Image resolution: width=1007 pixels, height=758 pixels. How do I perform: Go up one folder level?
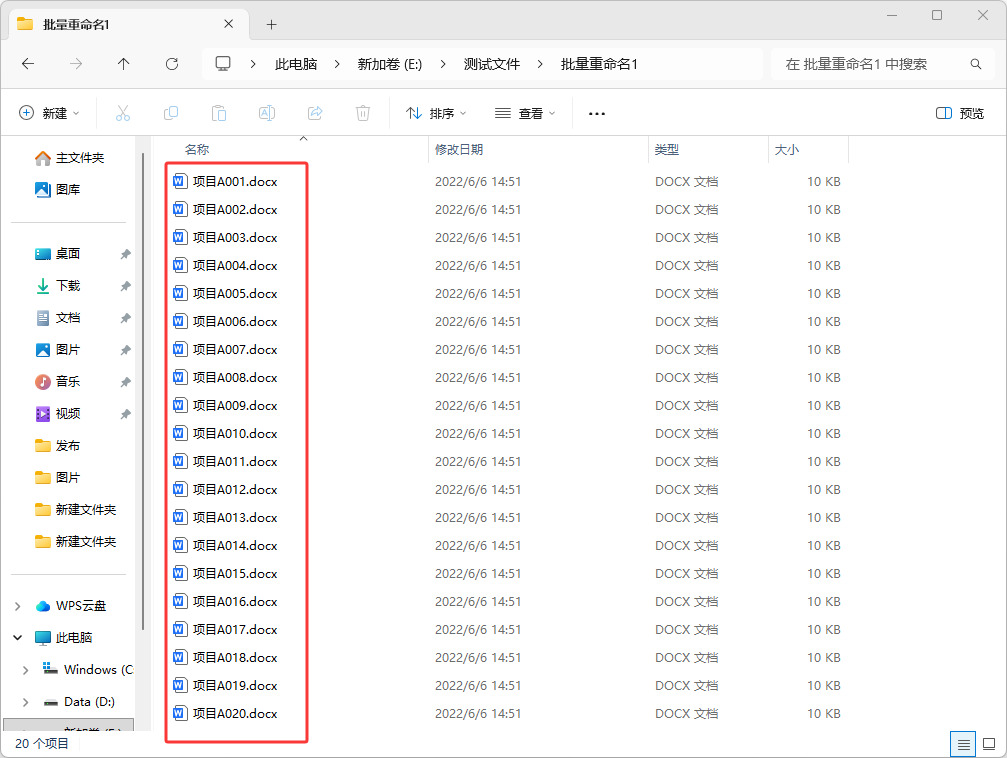123,64
